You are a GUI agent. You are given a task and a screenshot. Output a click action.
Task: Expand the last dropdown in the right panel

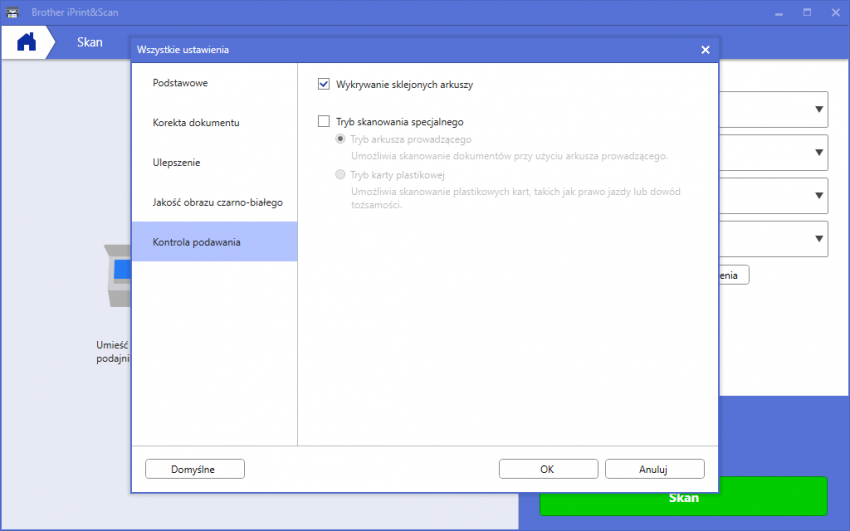(819, 238)
